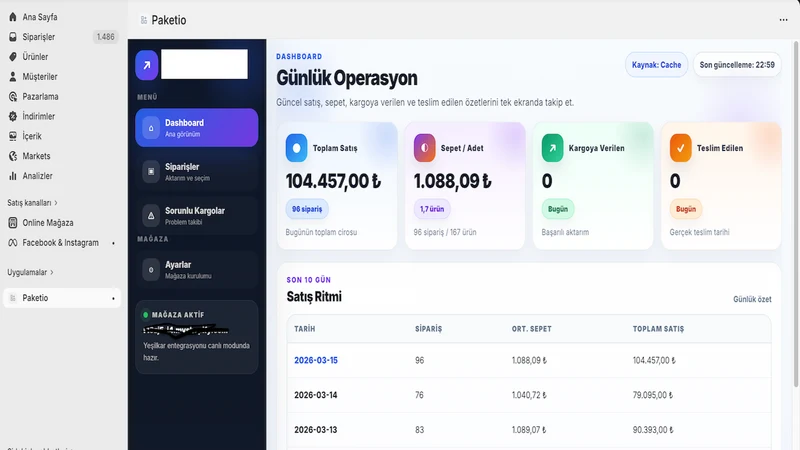Select the Müşteriler person icon
The width and height of the screenshot is (800, 450).
(x=13, y=77)
